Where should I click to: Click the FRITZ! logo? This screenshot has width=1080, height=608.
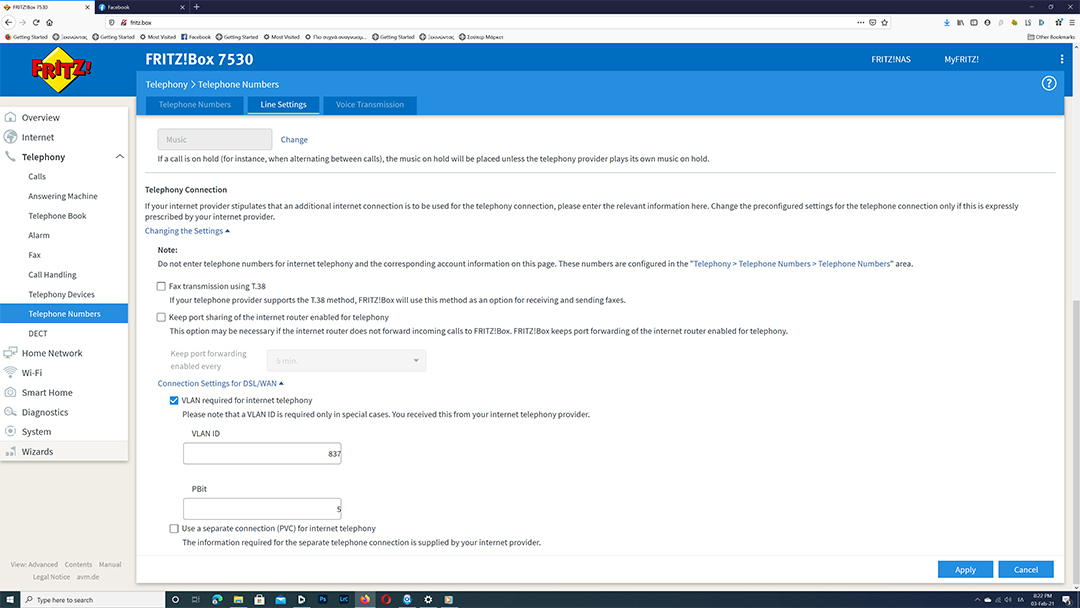(x=61, y=70)
